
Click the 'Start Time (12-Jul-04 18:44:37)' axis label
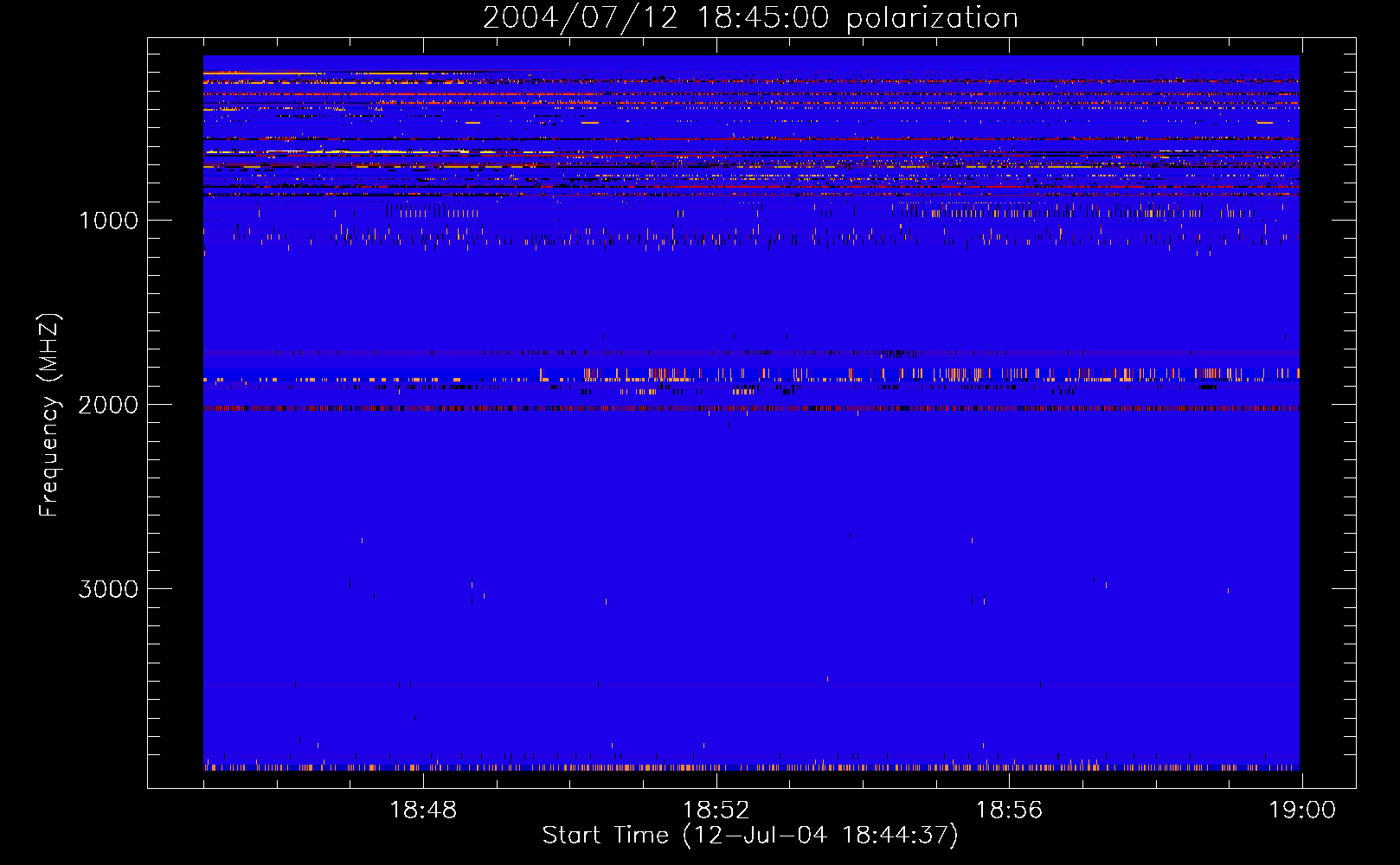(750, 836)
